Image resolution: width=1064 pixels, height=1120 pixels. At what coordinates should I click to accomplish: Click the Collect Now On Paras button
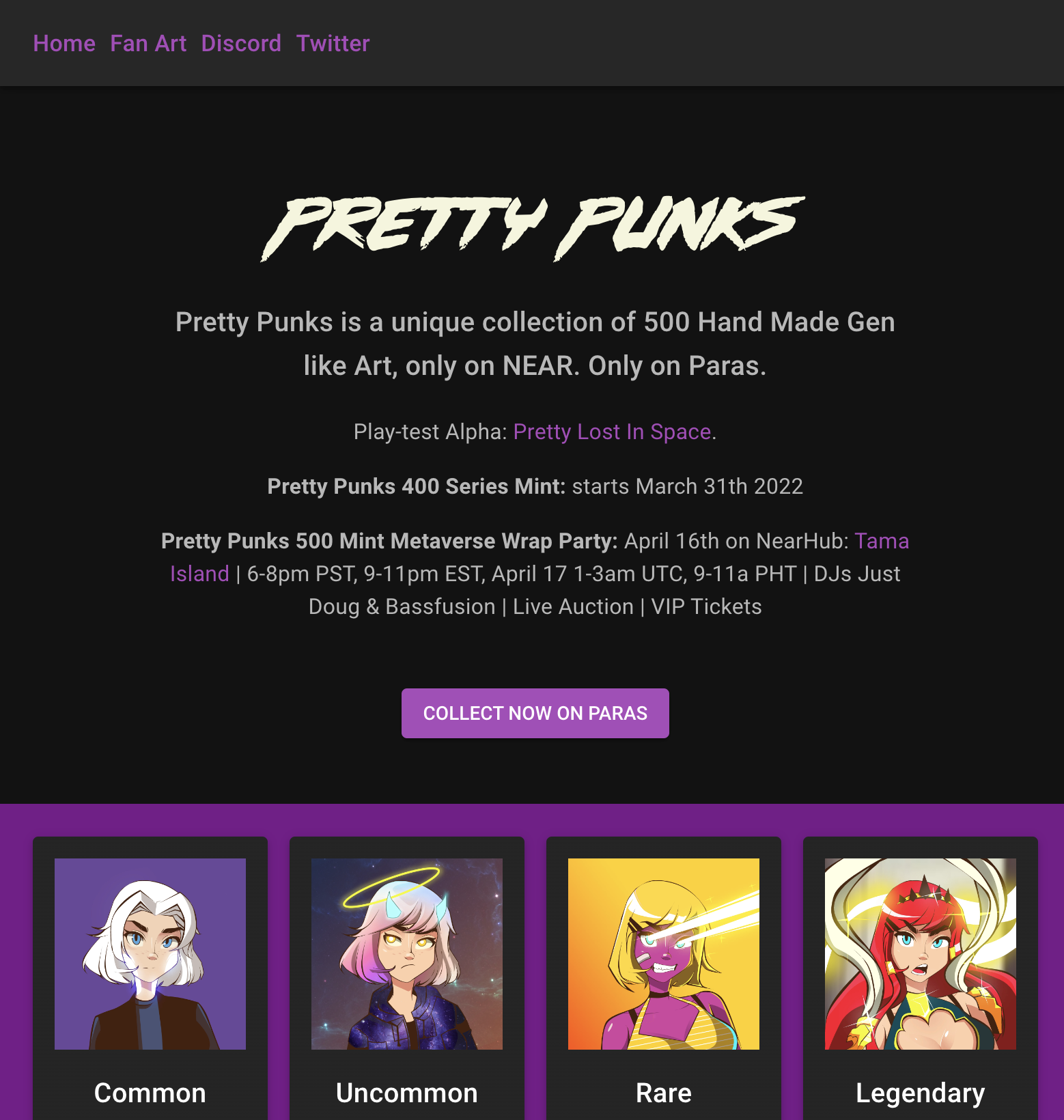click(x=535, y=713)
